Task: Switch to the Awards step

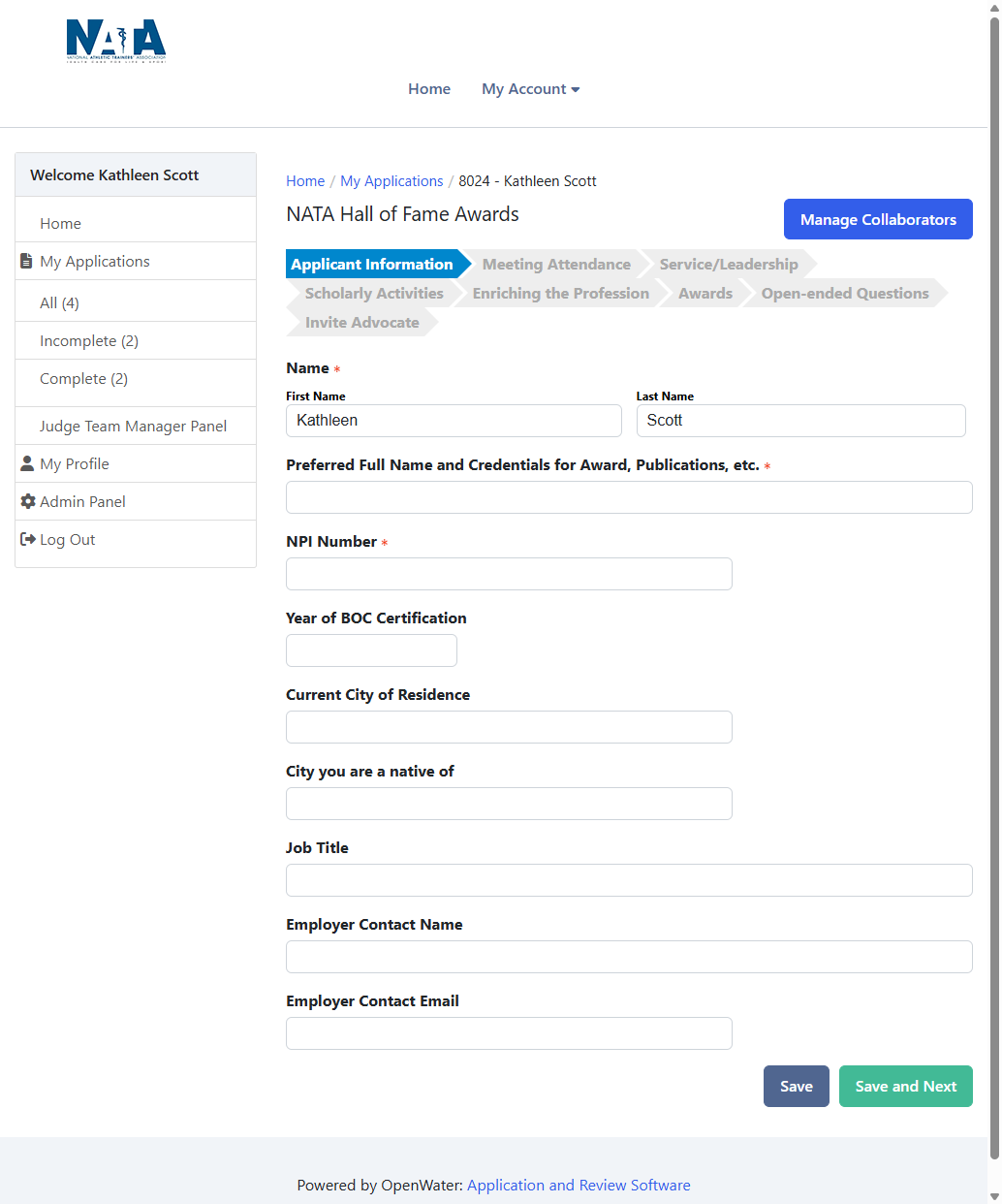Action: click(705, 293)
